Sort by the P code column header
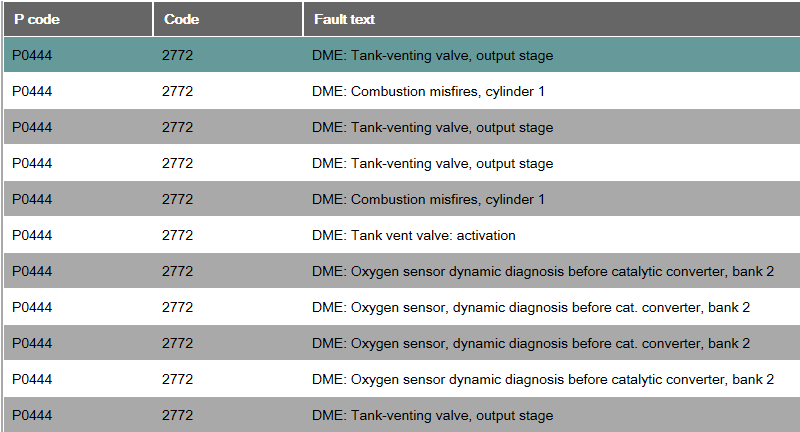The height and width of the screenshot is (432, 800). point(78,19)
